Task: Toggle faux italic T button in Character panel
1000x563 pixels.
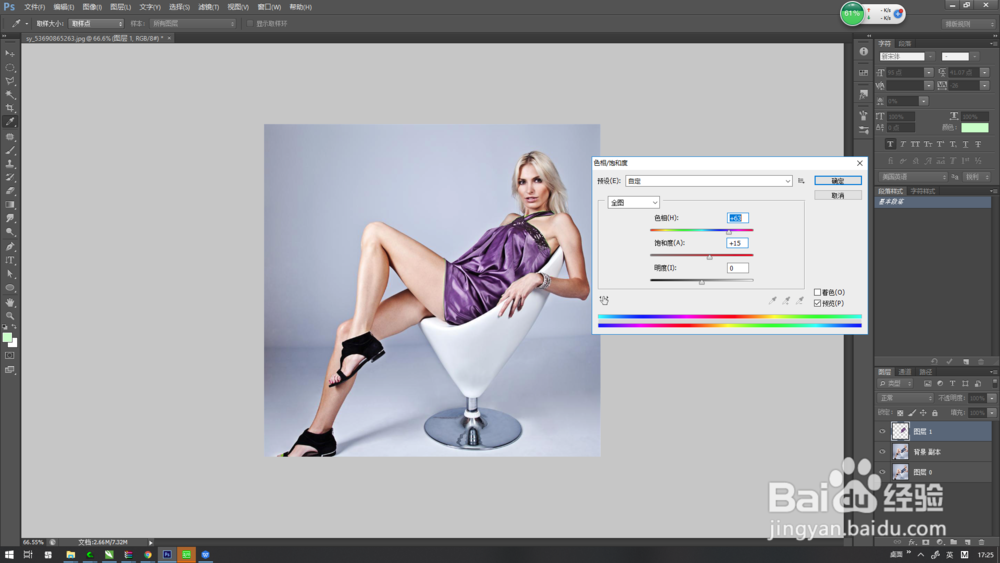Action: [x=902, y=145]
